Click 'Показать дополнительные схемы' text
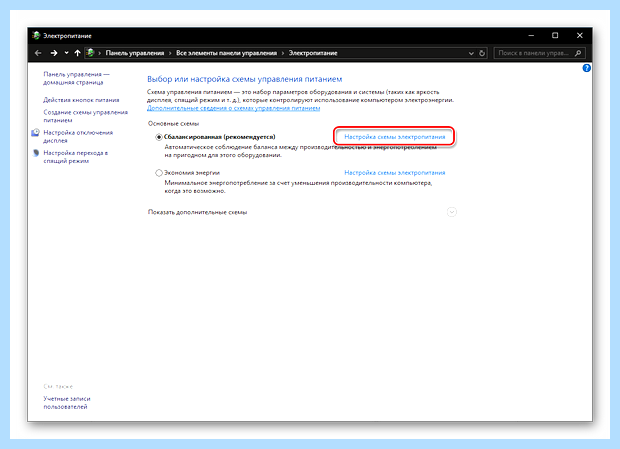620x449 pixels. tap(197, 212)
